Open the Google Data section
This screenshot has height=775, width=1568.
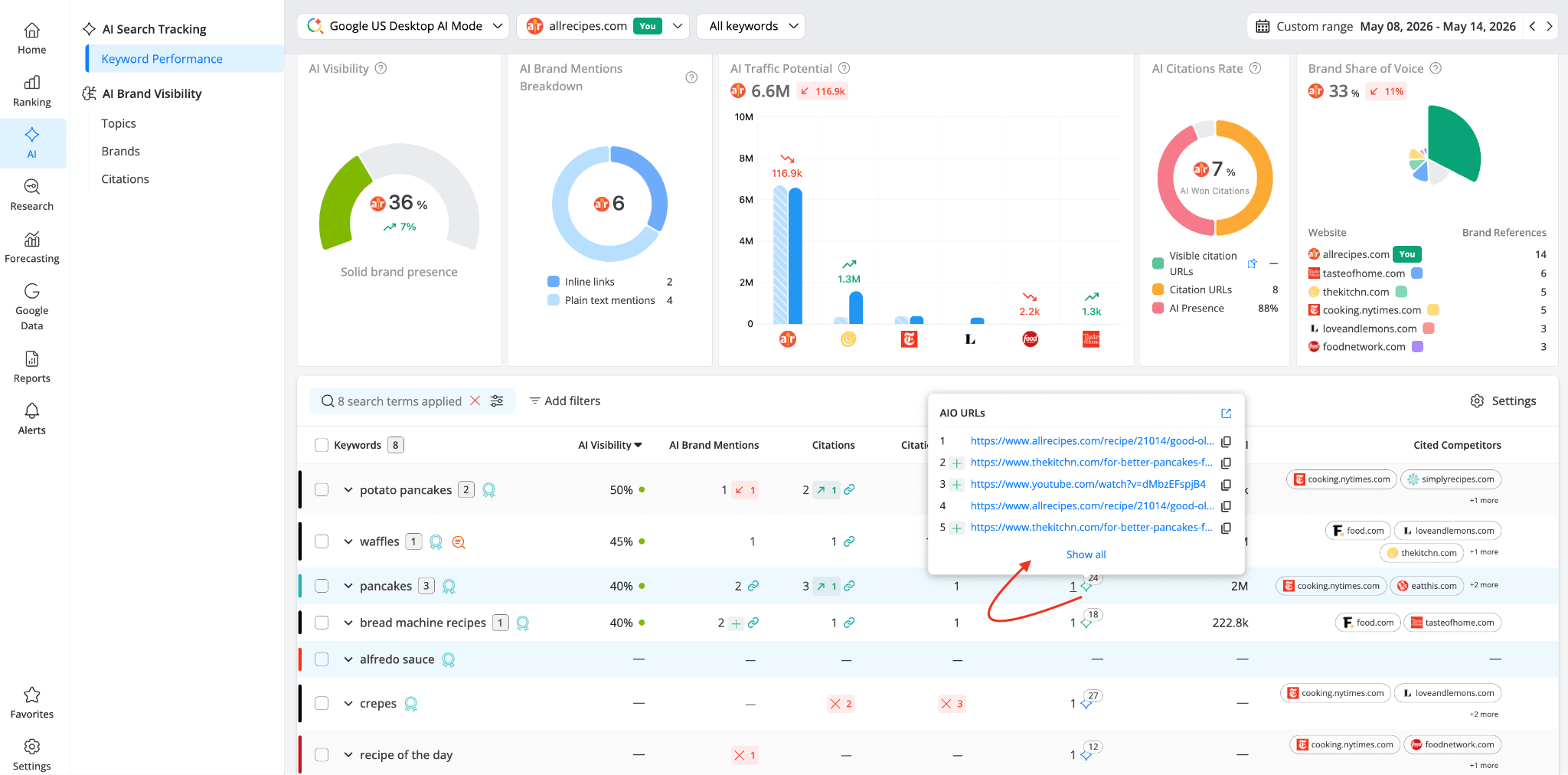31,306
